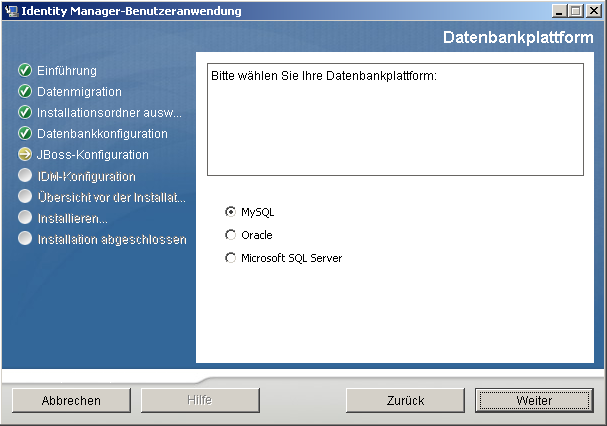Click the window title Identity Manager-Benutzeranwendung

[131, 11]
